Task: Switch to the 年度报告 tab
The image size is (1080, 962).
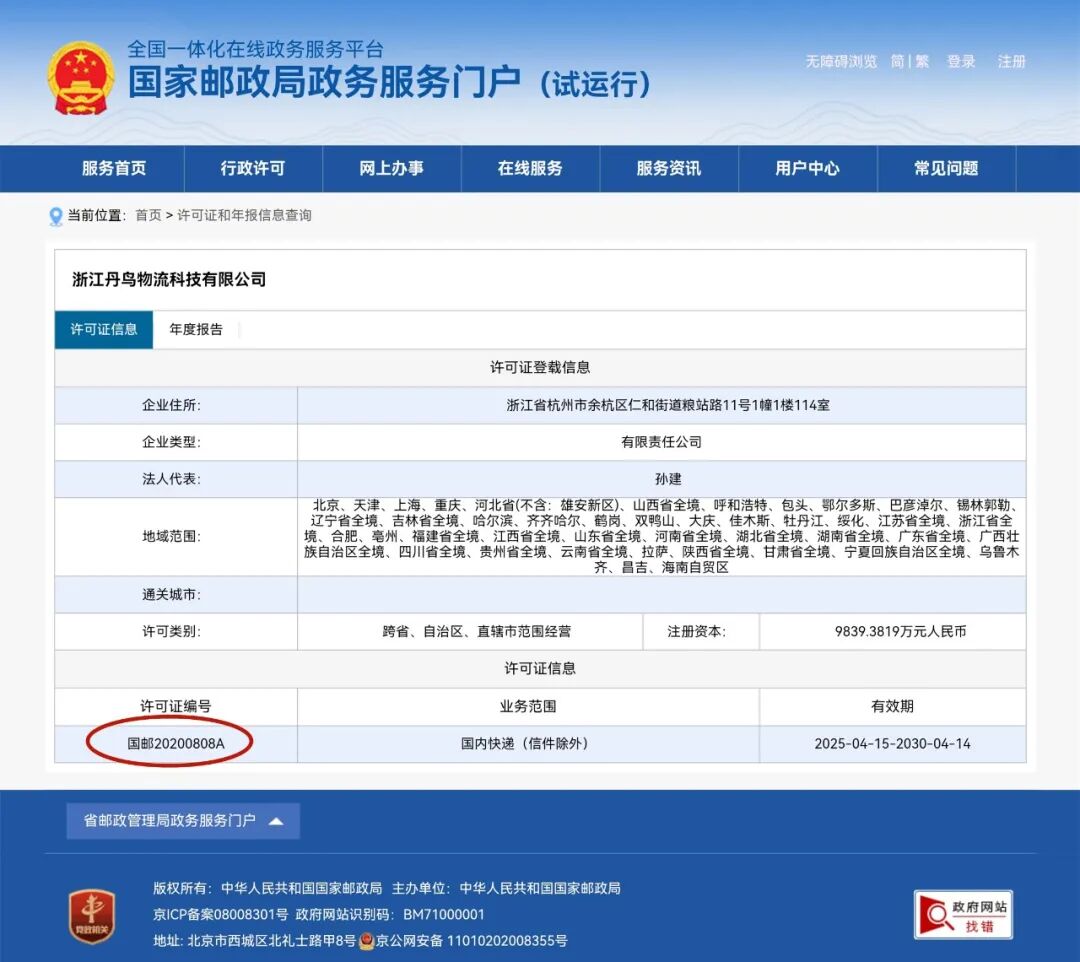Action: 197,330
